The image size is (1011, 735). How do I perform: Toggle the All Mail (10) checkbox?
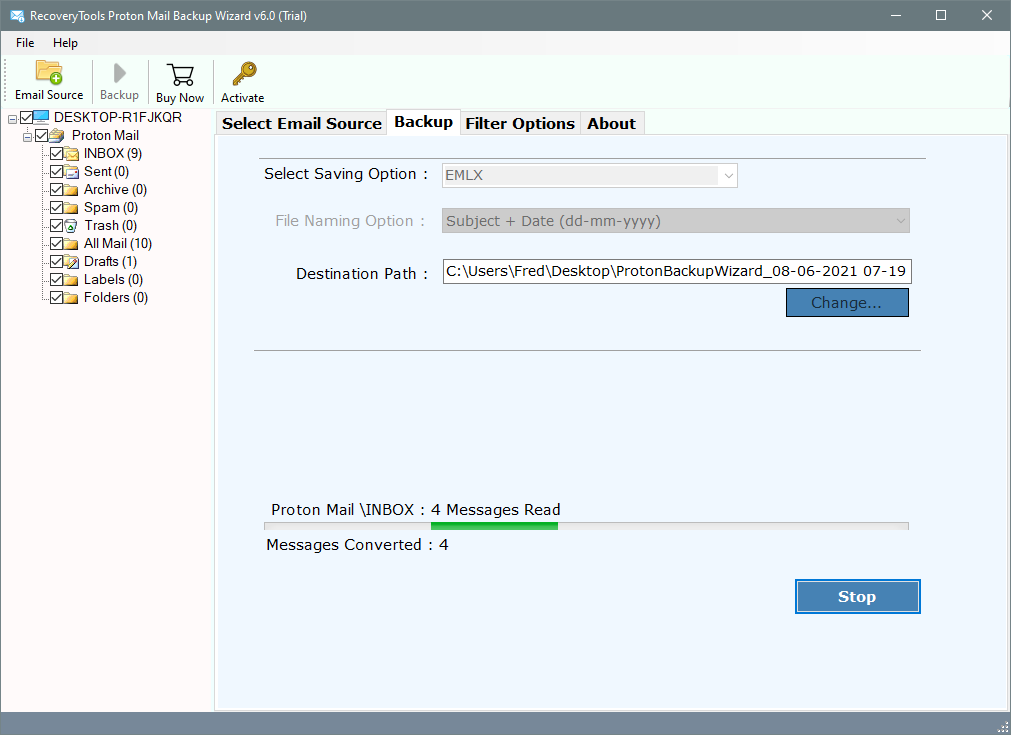coord(57,244)
